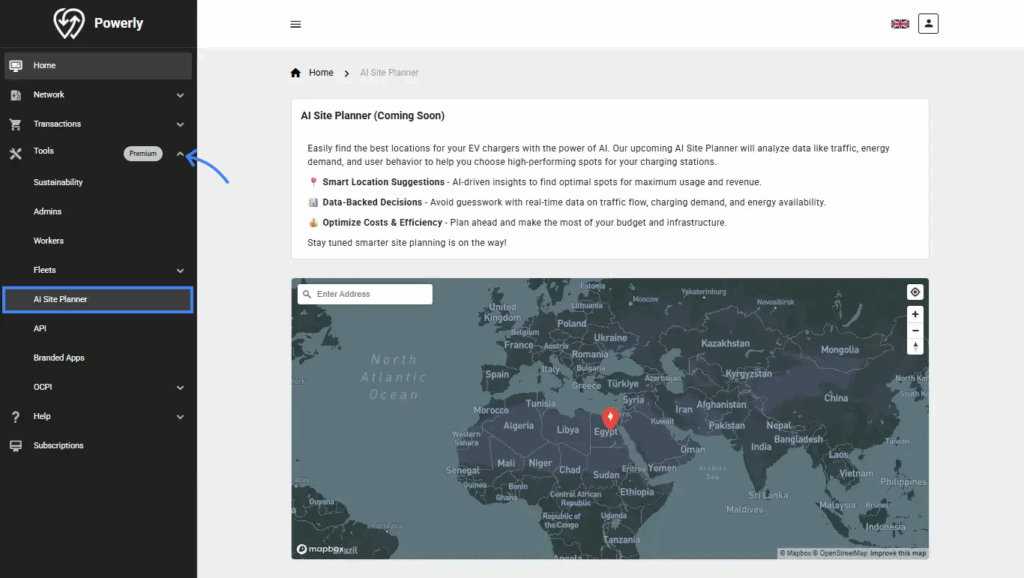Image resolution: width=1024 pixels, height=578 pixels.
Task: Expand the Network menu chevron
Action: coord(180,95)
